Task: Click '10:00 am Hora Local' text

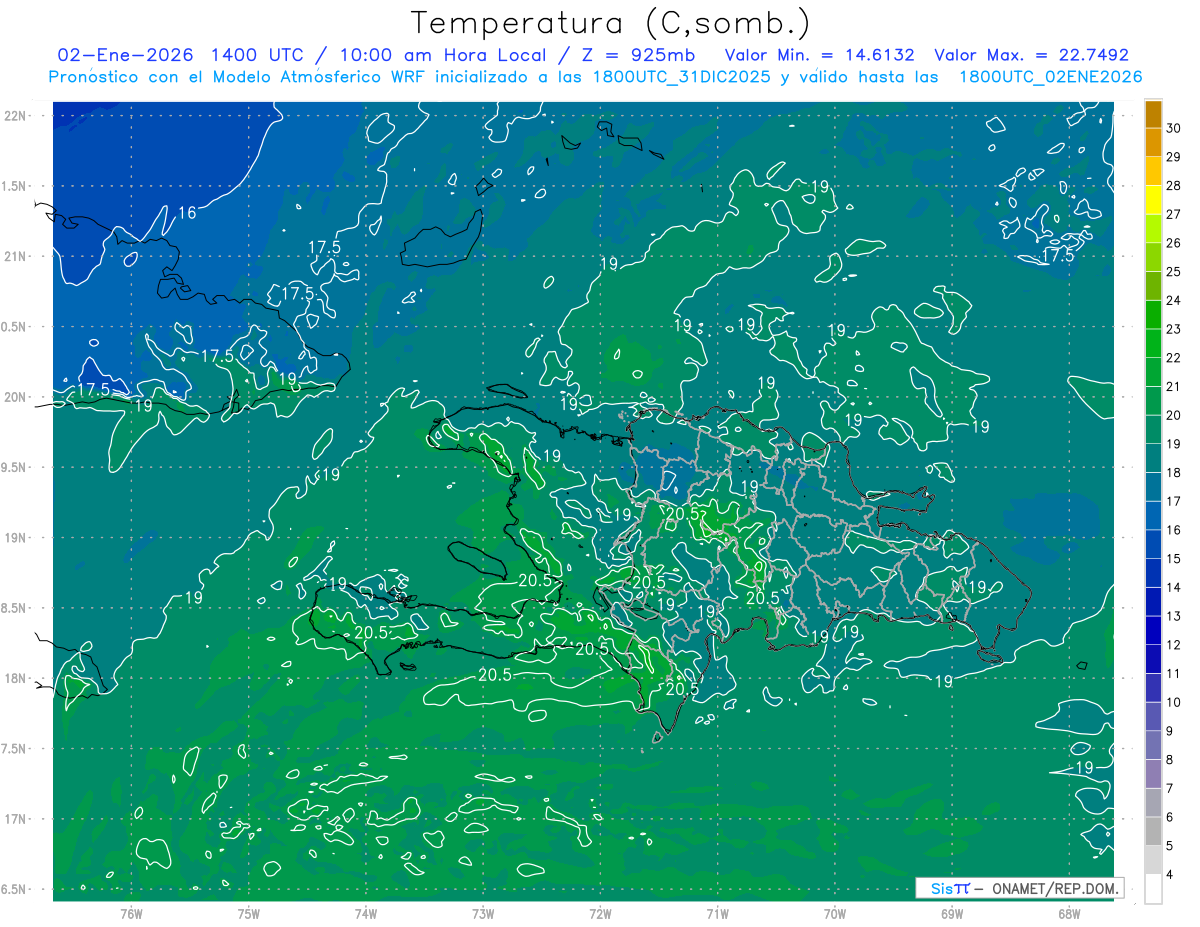Action: [444, 55]
